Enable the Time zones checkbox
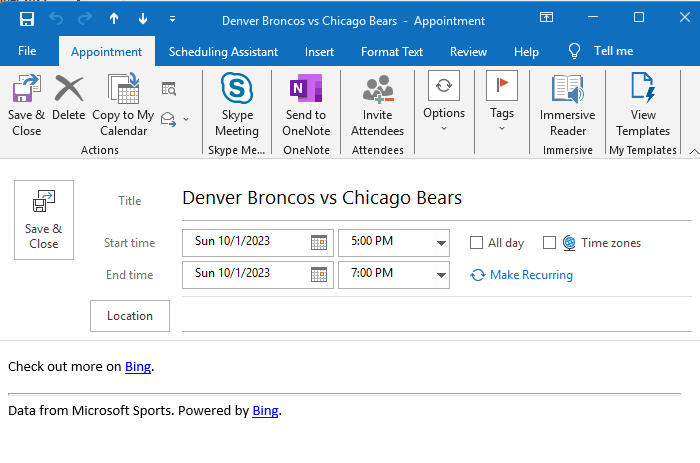Image resolution: width=700 pixels, height=463 pixels. tap(549, 243)
